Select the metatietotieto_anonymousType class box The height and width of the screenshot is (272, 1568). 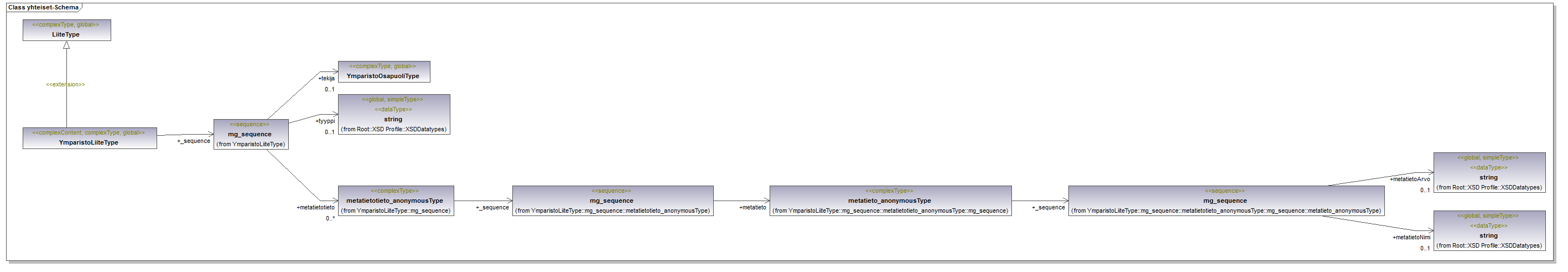[396, 201]
